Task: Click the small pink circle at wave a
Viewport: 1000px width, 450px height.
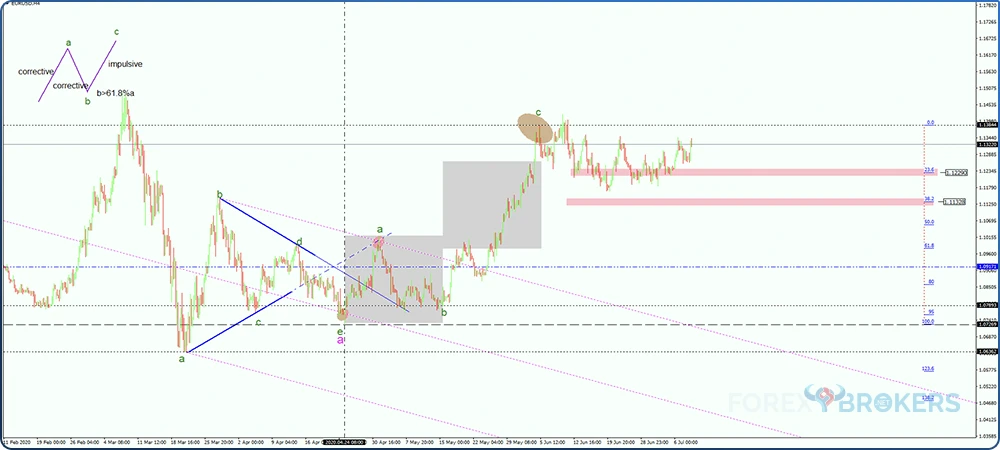Action: (x=379, y=241)
